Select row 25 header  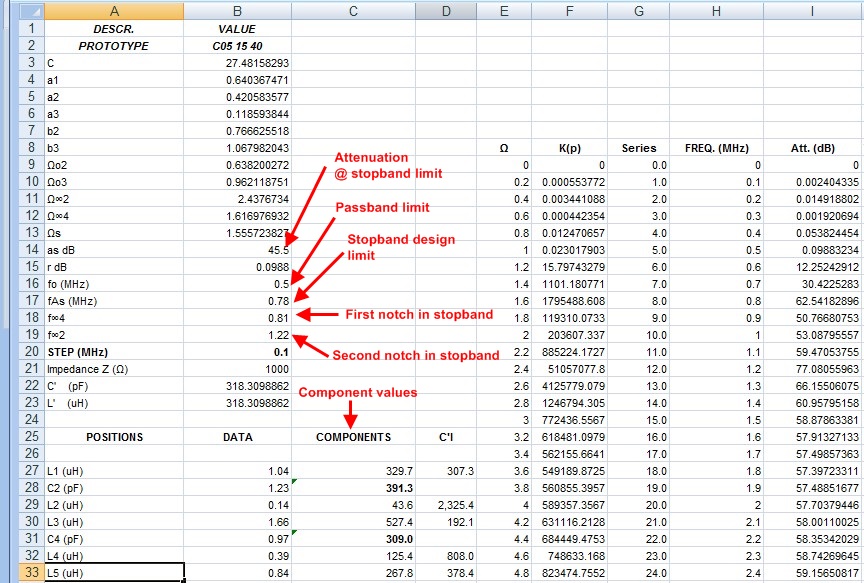click(x=32, y=436)
